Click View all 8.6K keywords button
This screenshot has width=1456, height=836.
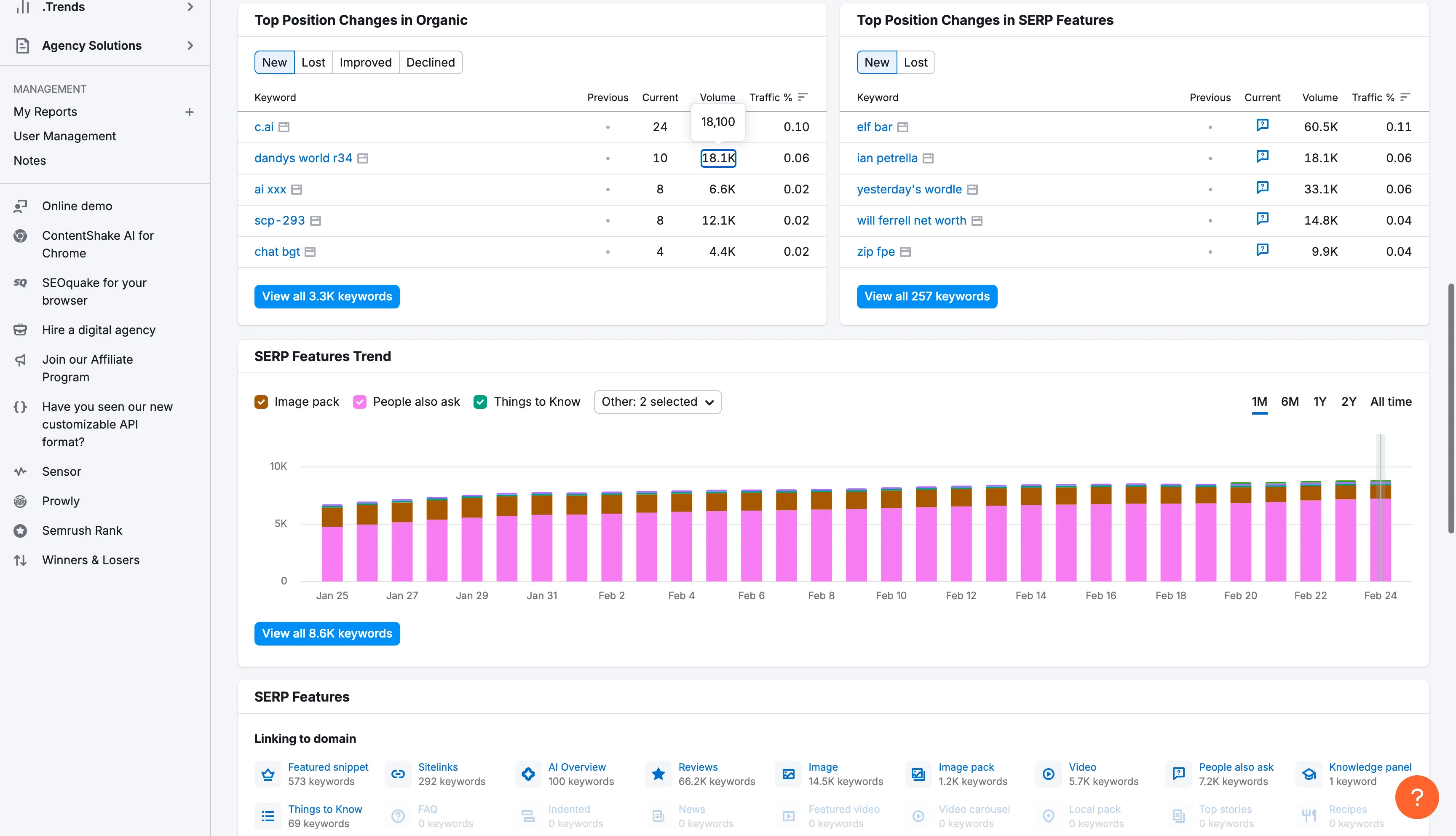coord(327,634)
